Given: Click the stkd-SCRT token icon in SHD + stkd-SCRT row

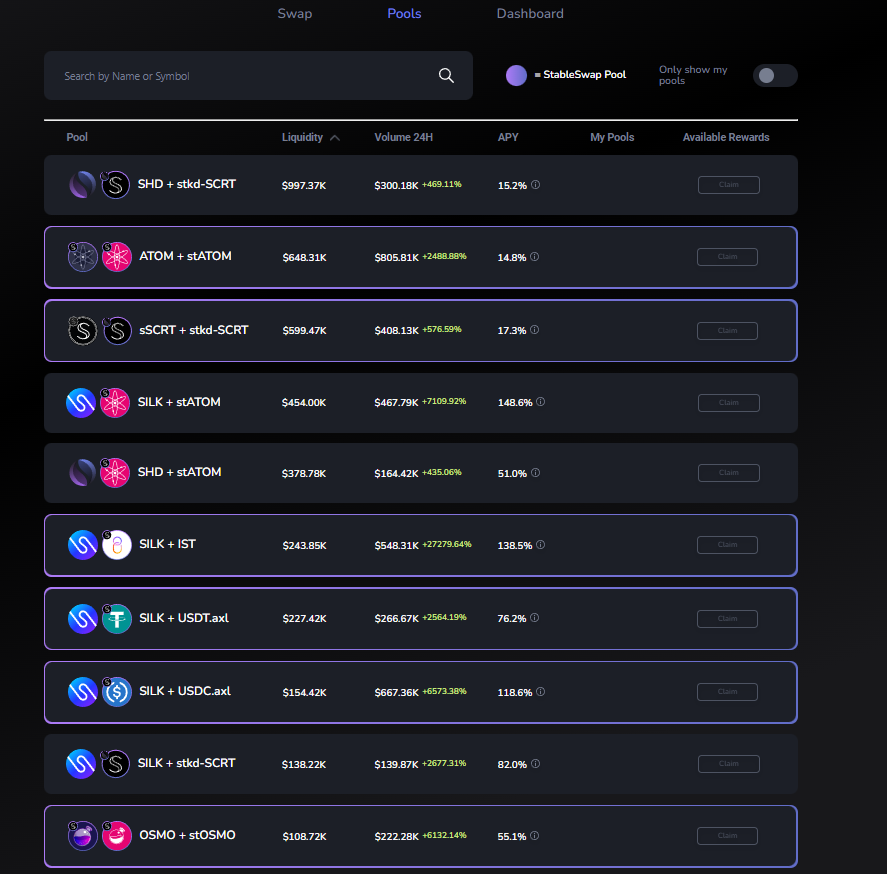Looking at the screenshot, I should pyautogui.click(x=115, y=184).
